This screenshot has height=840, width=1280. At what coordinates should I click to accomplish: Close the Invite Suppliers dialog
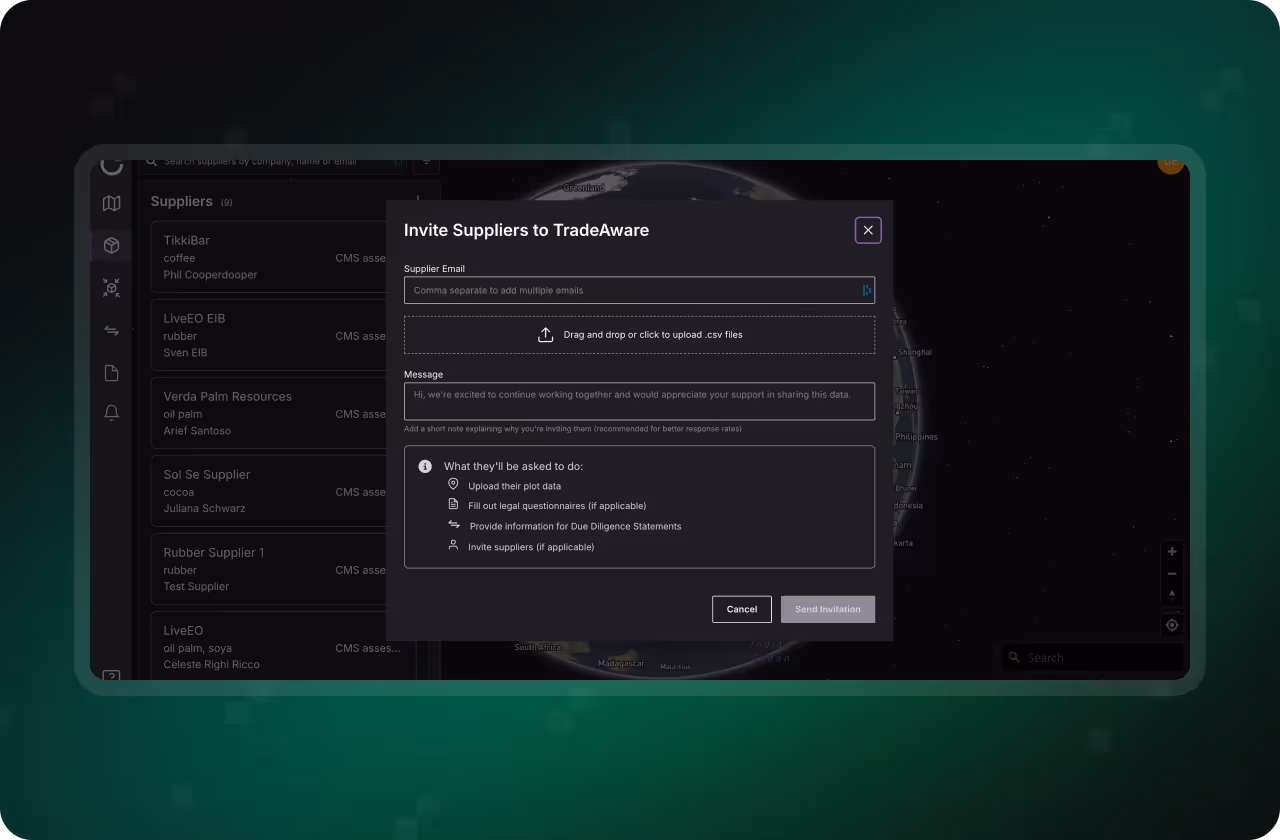pyautogui.click(x=868, y=230)
